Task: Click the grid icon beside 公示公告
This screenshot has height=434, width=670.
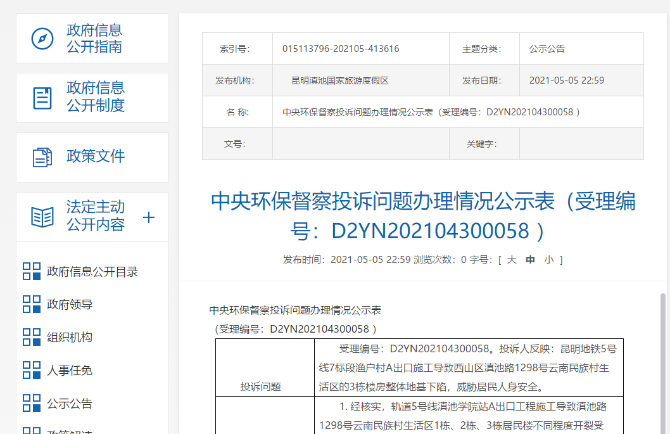Action: (32, 403)
